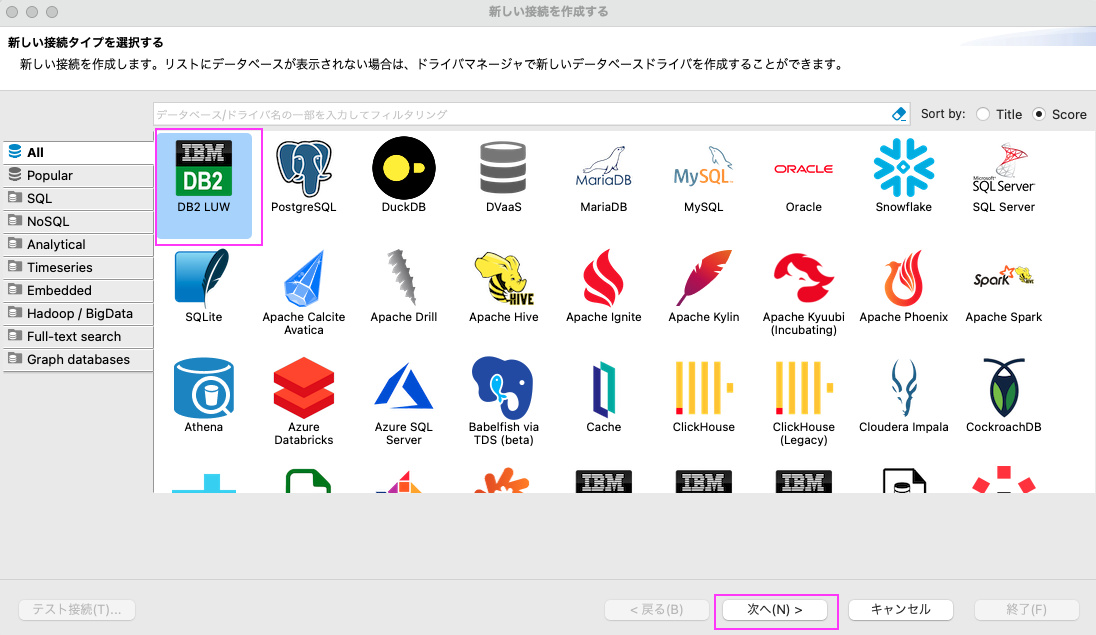Open Hadoop / BigData category

click(x=78, y=314)
